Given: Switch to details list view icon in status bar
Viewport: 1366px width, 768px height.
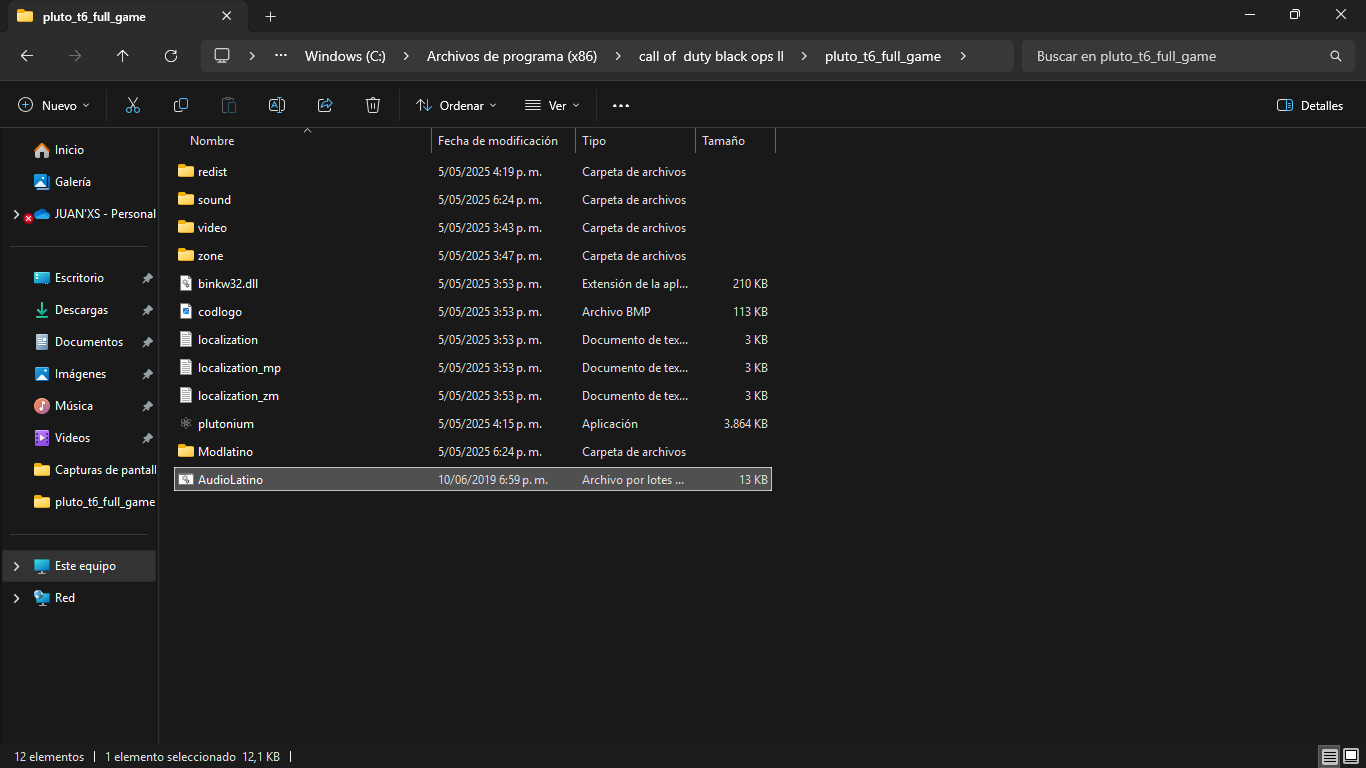Looking at the screenshot, I should point(1329,757).
